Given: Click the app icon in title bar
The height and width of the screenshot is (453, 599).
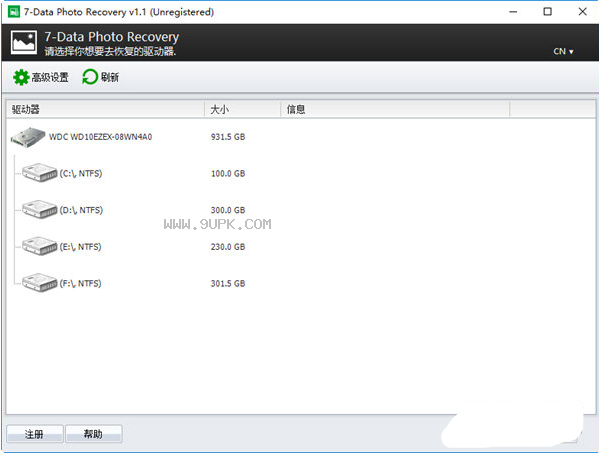Looking at the screenshot, I should [14, 12].
